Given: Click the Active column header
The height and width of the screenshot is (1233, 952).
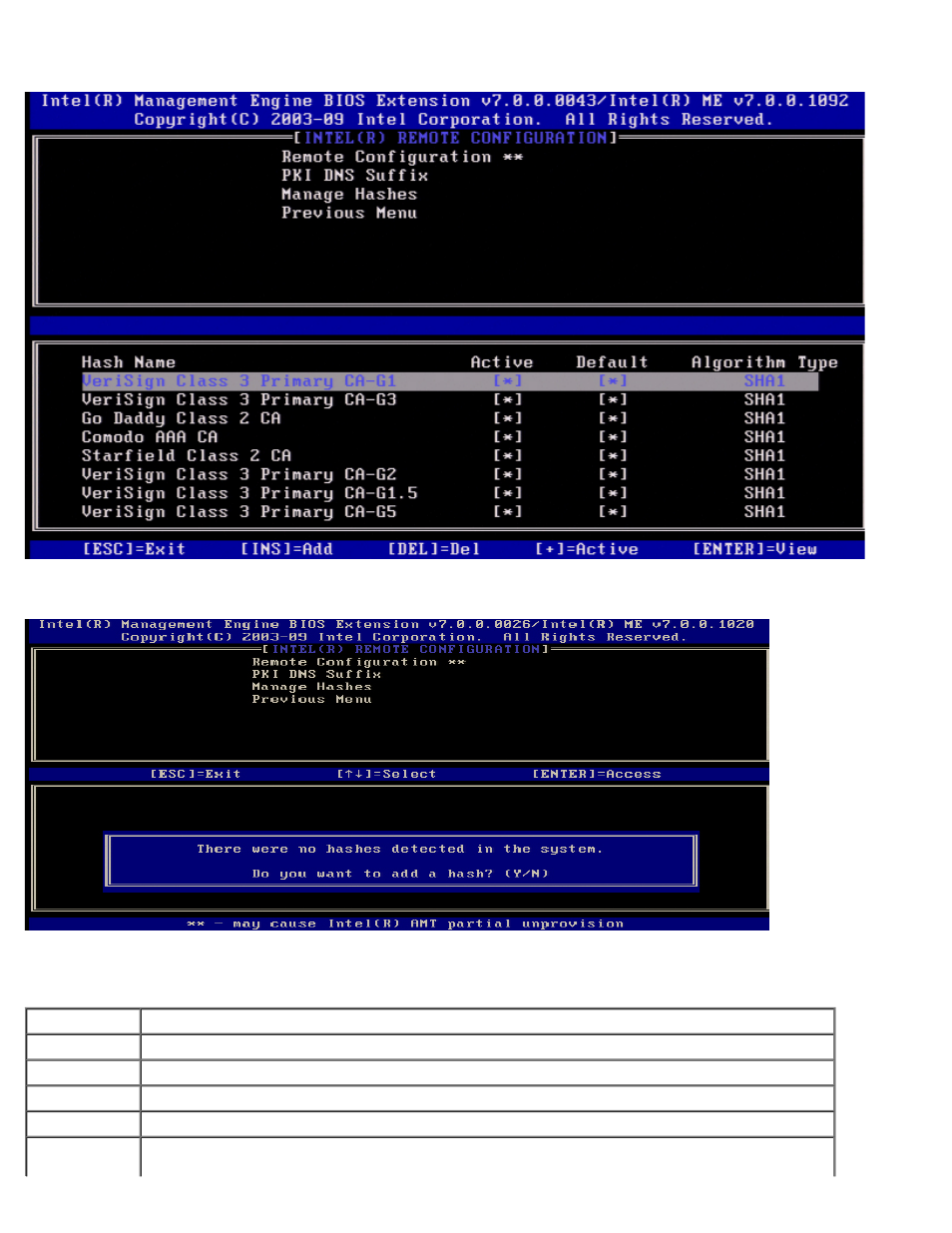Looking at the screenshot, I should (502, 362).
